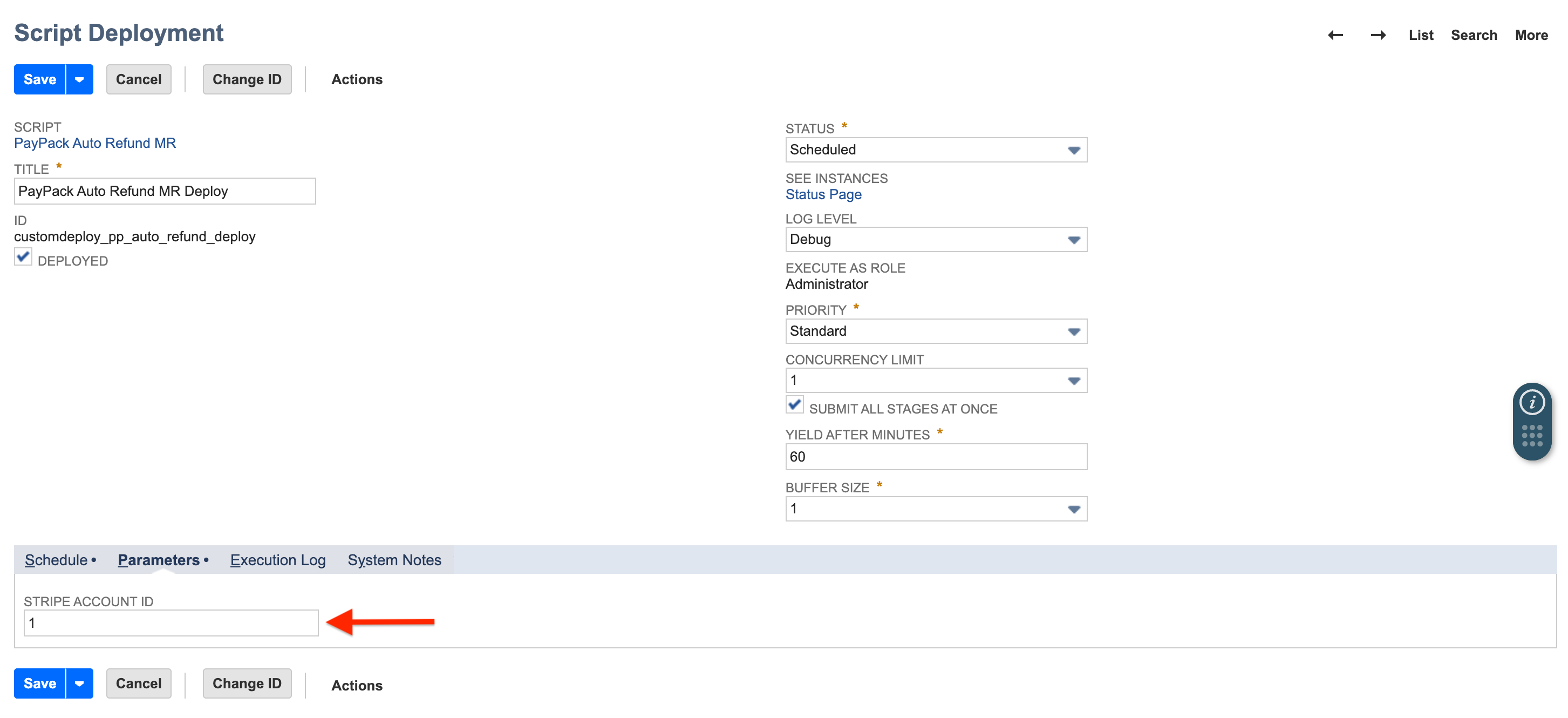Viewport: 1568px width, 718px height.
Task: Uncheck the DEPLOYED checkbox
Action: click(x=23, y=258)
